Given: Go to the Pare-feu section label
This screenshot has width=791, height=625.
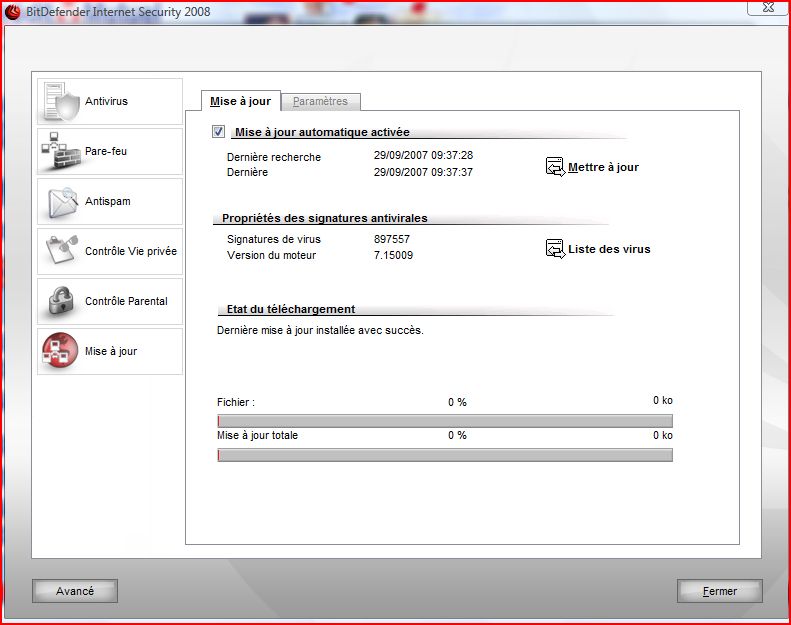Looking at the screenshot, I should coord(106,151).
